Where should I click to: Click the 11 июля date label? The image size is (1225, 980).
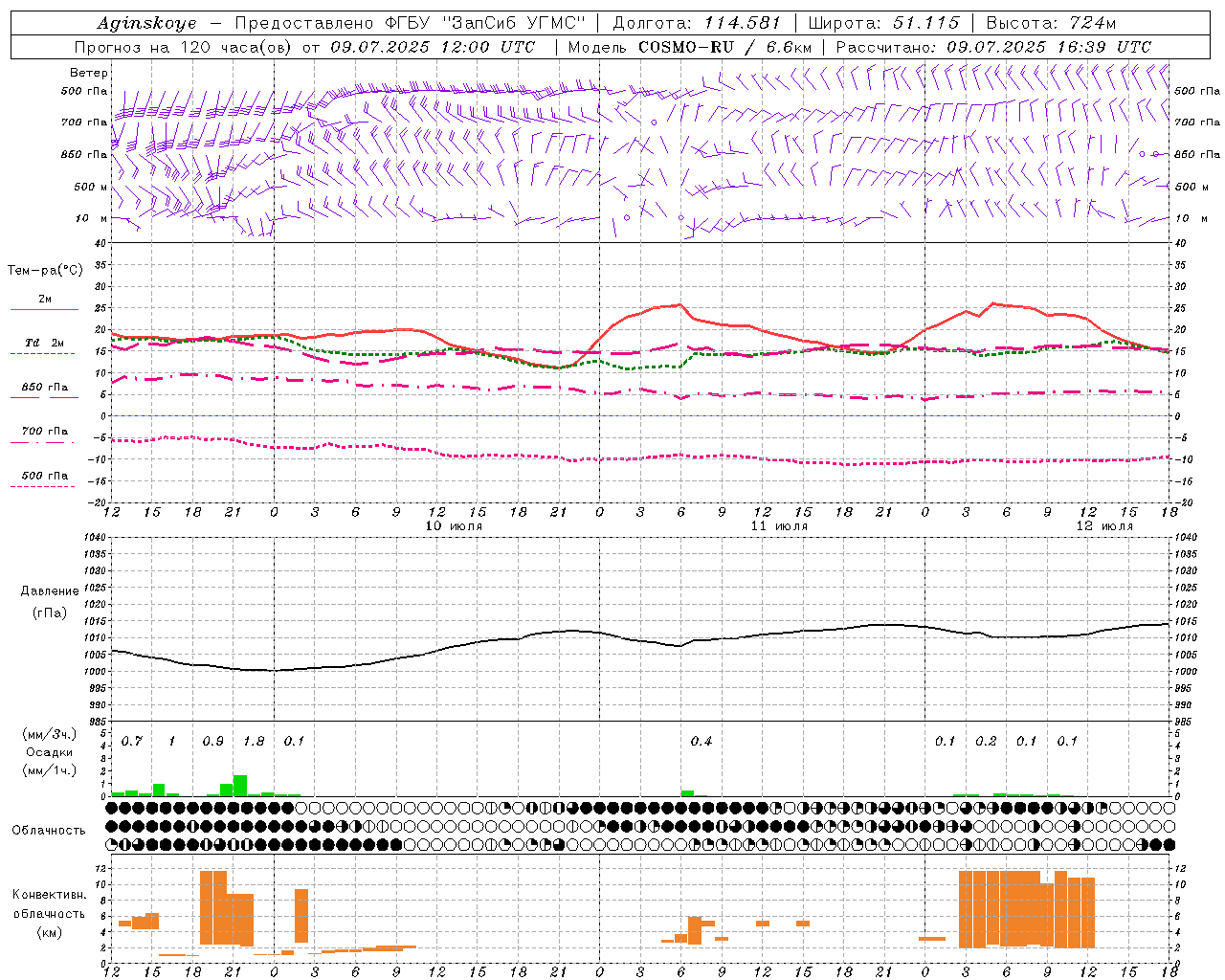click(x=779, y=526)
